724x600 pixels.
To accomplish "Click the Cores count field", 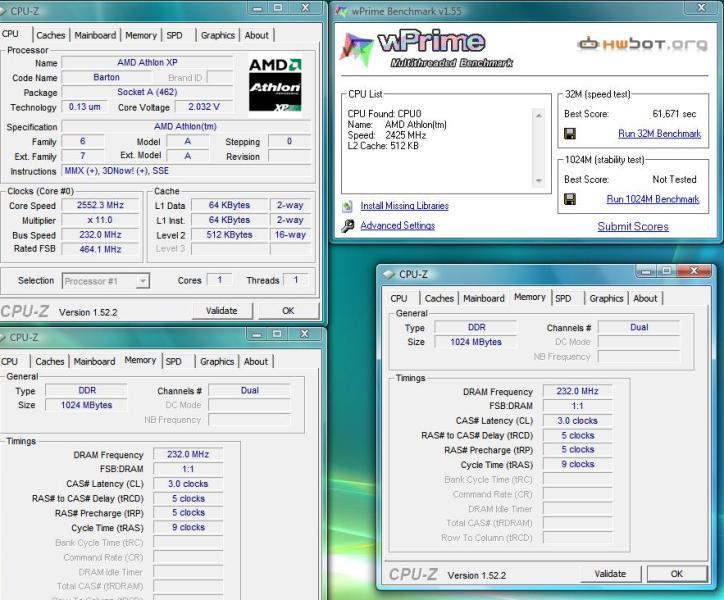I will (219, 280).
